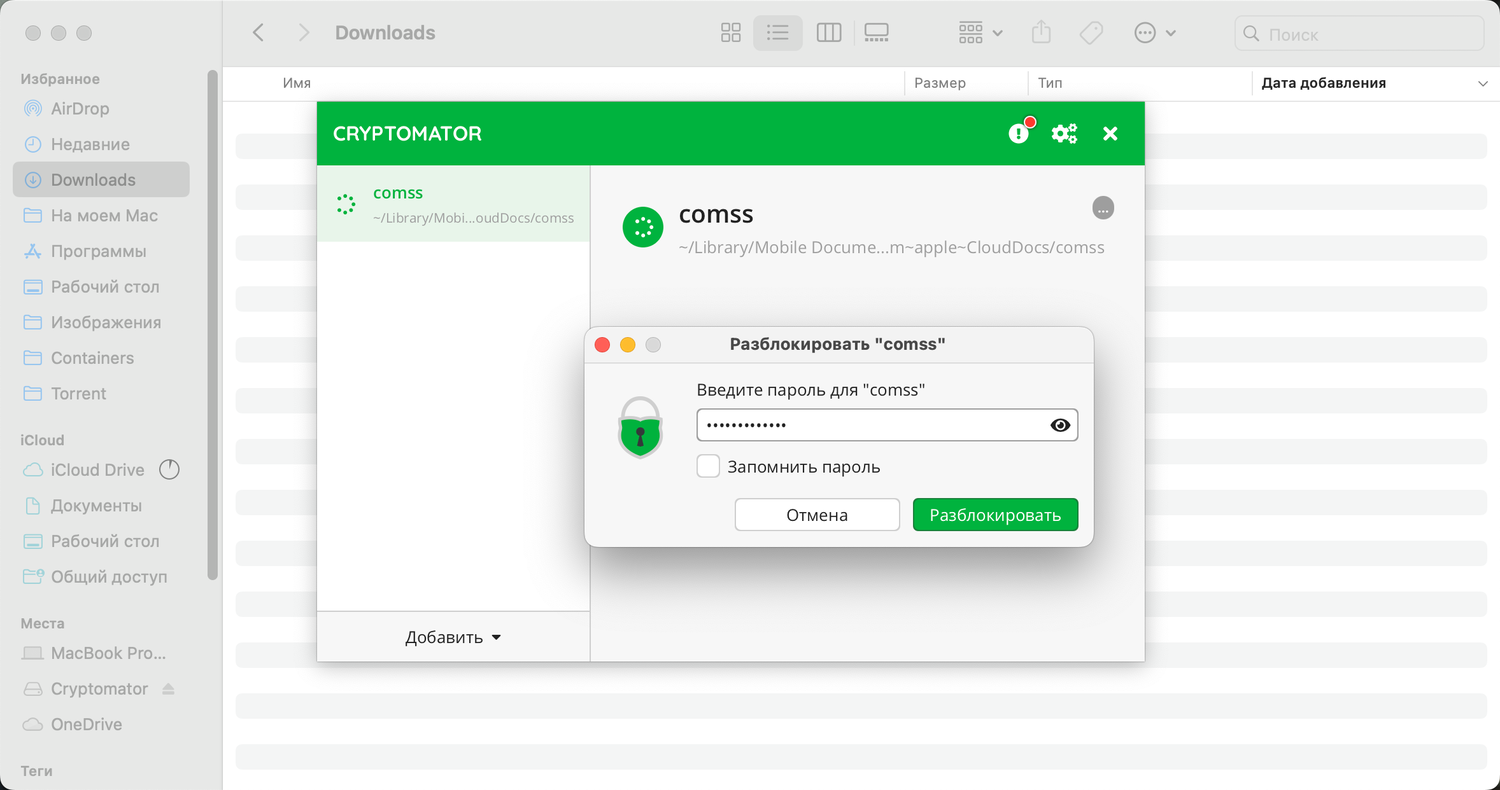1500x790 pixels.
Task: Click the Finder tag toolbar icon
Action: point(1091,33)
